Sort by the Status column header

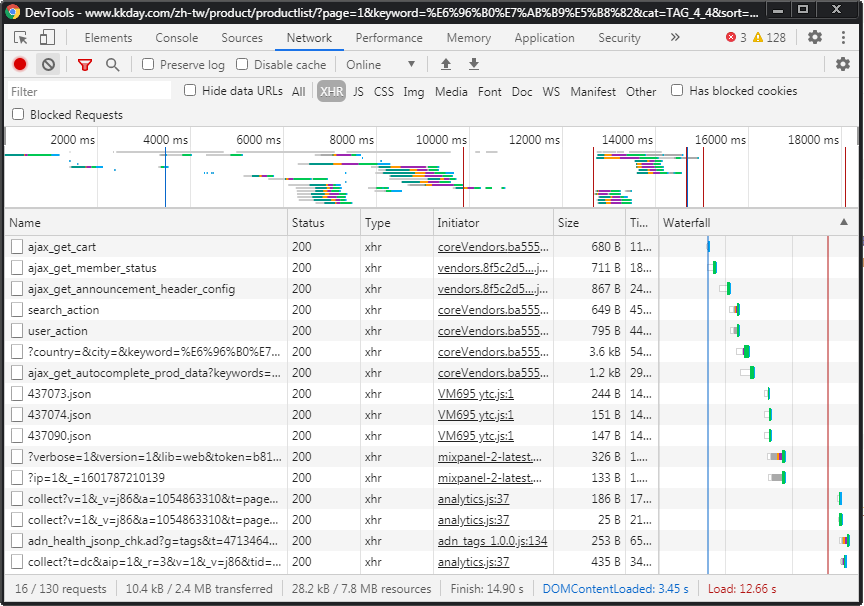(x=324, y=223)
